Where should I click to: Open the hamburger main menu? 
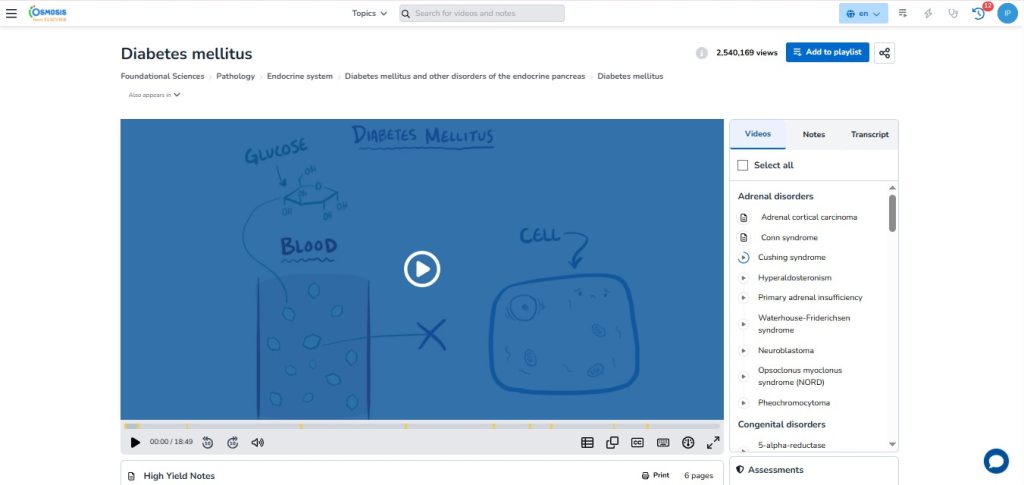(x=11, y=13)
